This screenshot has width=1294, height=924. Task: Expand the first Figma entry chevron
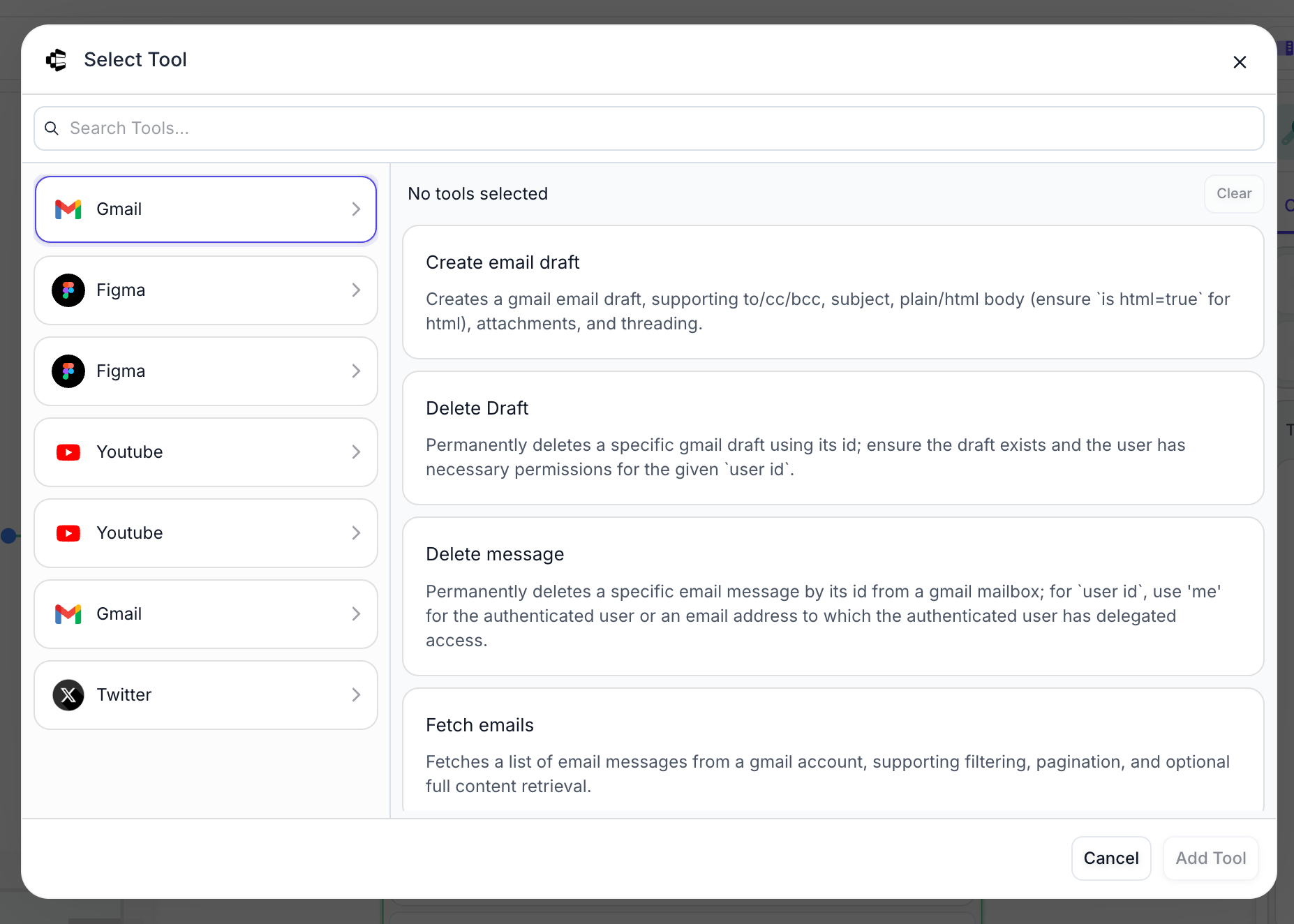tap(356, 290)
